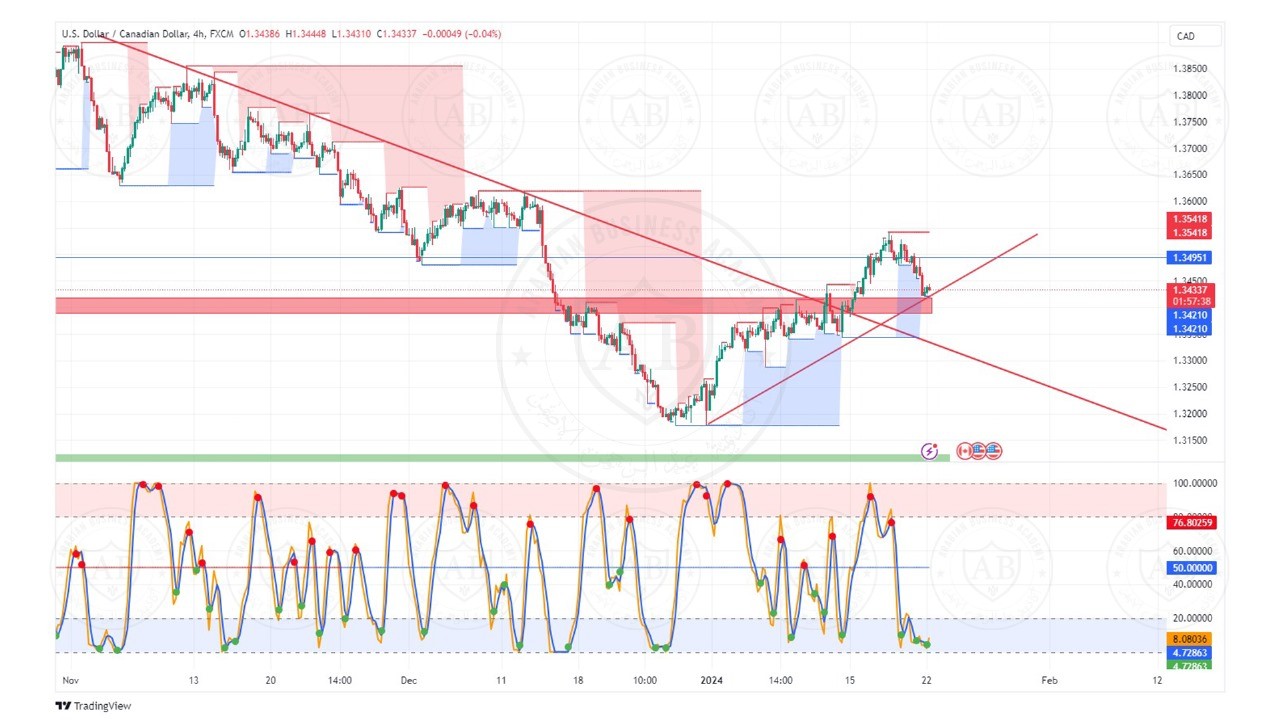The width and height of the screenshot is (1280, 720).
Task: Click the orange 8.08036 indicator value
Action: click(x=1191, y=638)
